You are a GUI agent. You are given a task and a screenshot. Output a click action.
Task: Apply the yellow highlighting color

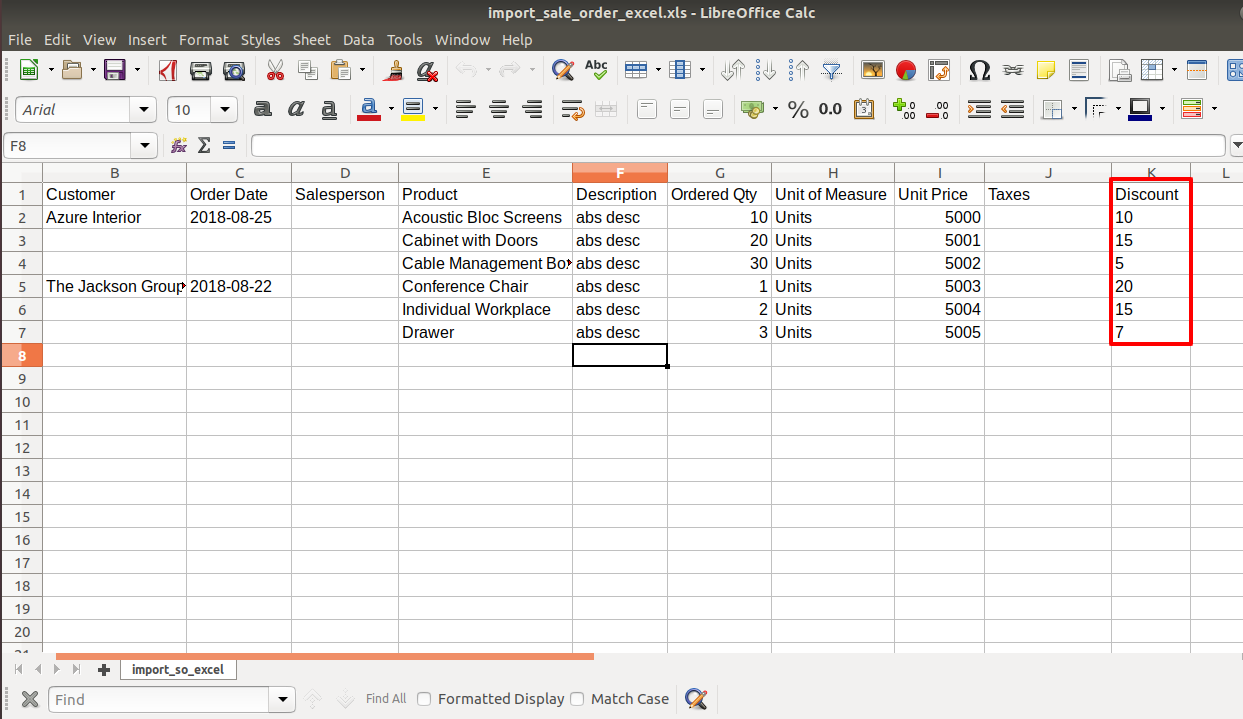point(413,109)
